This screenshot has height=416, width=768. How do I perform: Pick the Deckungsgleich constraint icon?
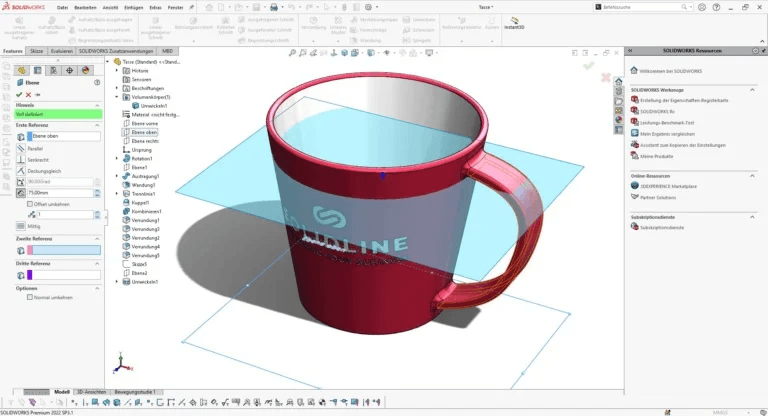tap(21, 171)
